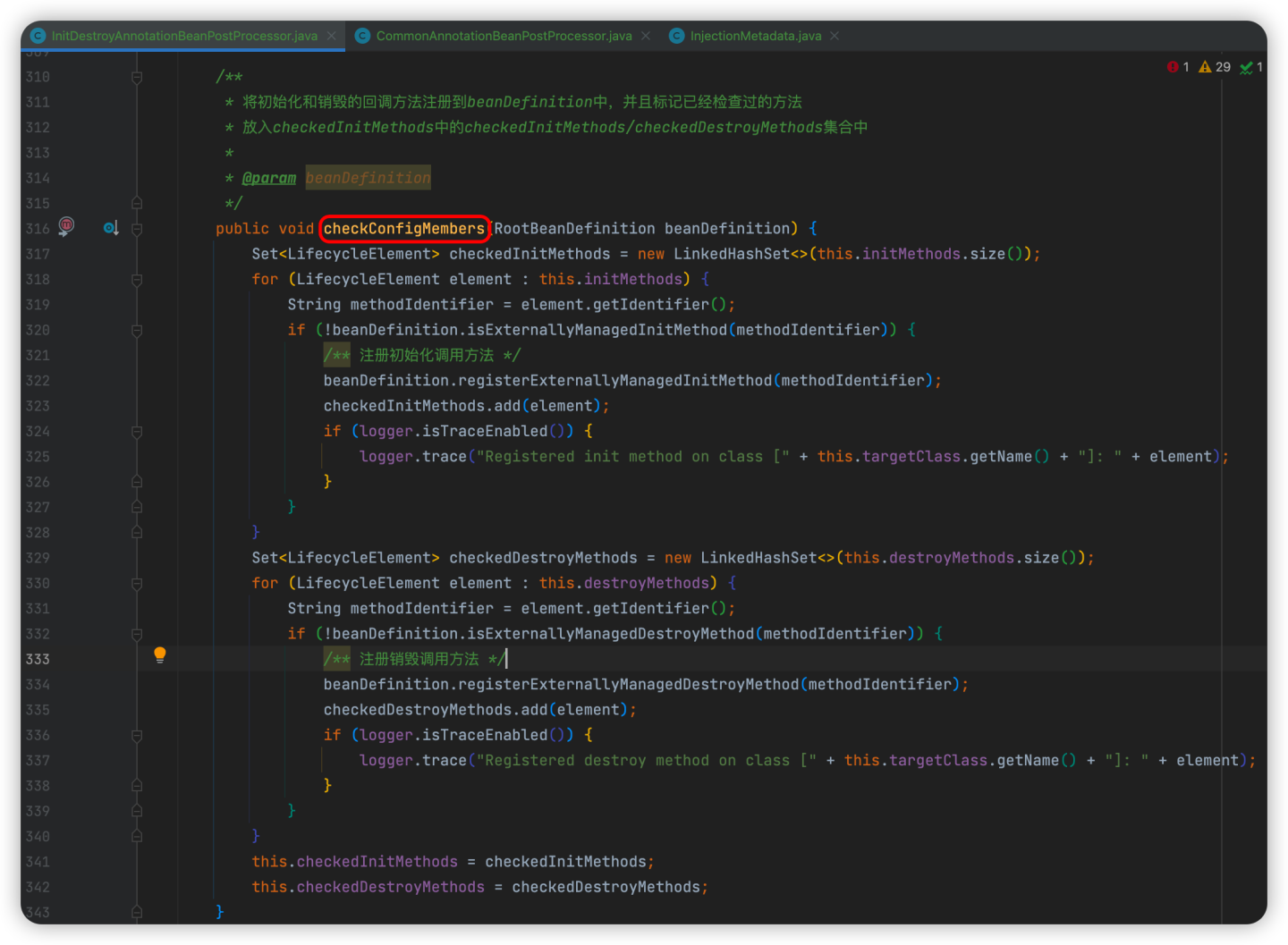
Task: Switch to the InjectionMetadata.java tab
Action: click(x=756, y=36)
